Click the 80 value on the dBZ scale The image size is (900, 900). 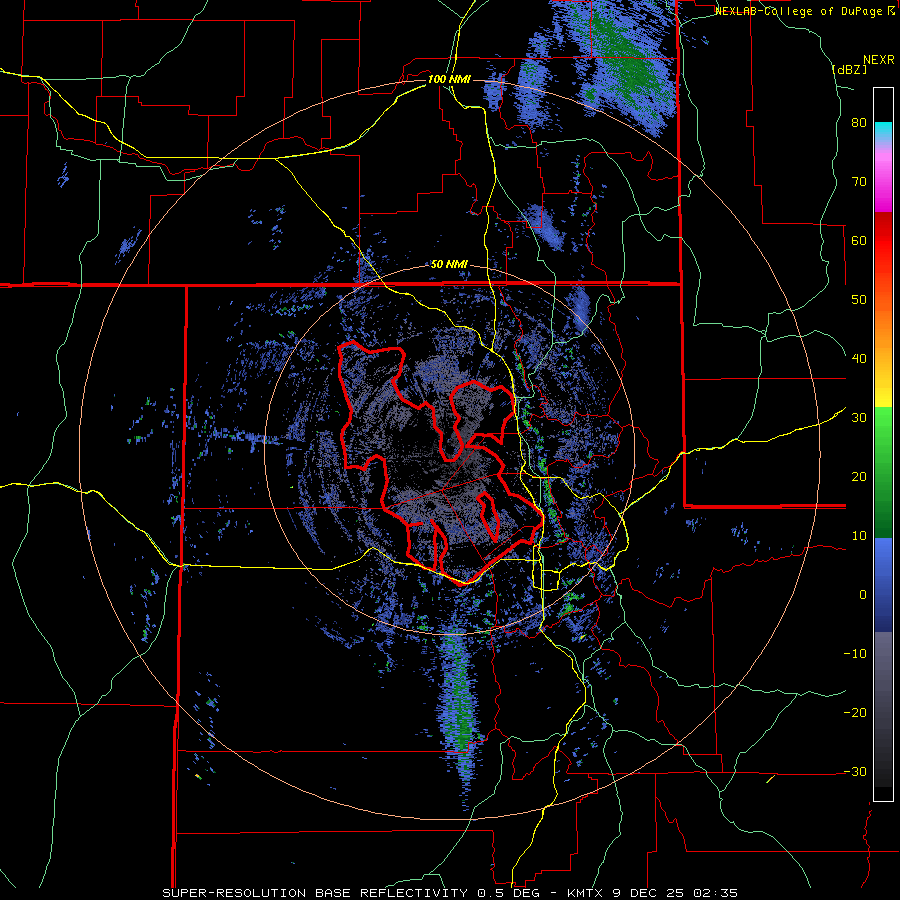tap(859, 122)
